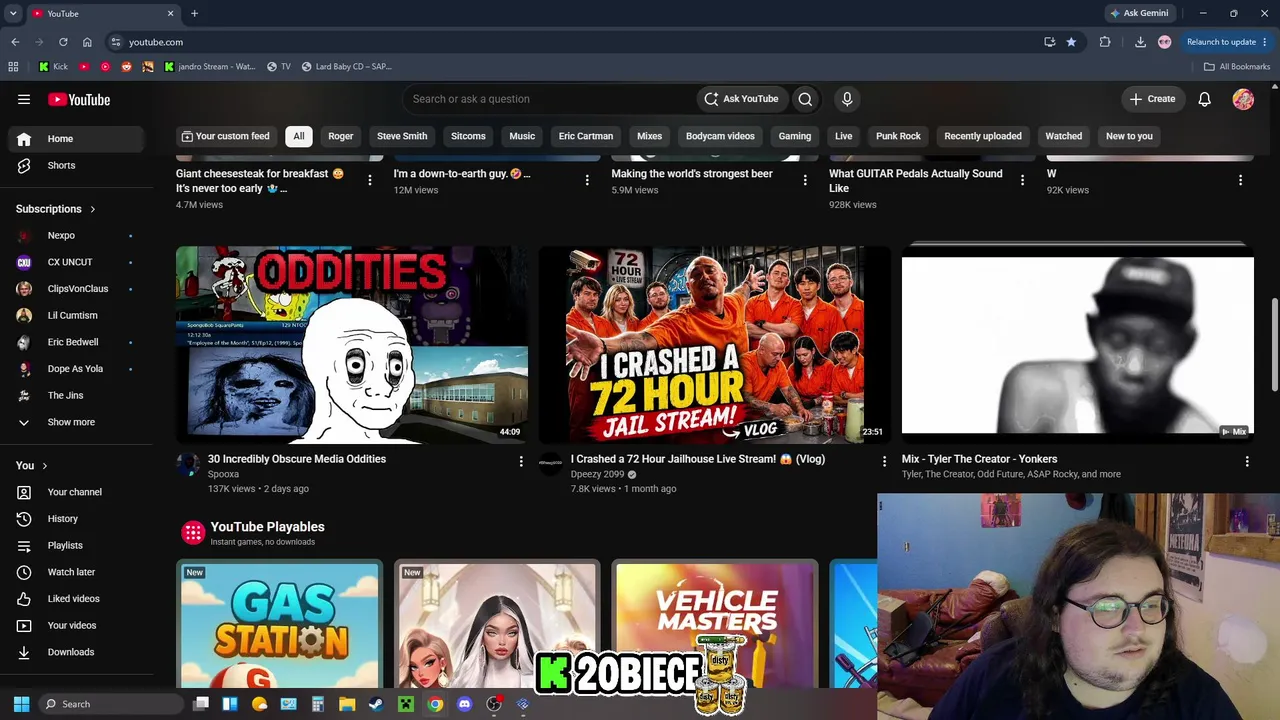The image size is (1280, 720).
Task: Select the Music filter chip
Action: tap(522, 136)
